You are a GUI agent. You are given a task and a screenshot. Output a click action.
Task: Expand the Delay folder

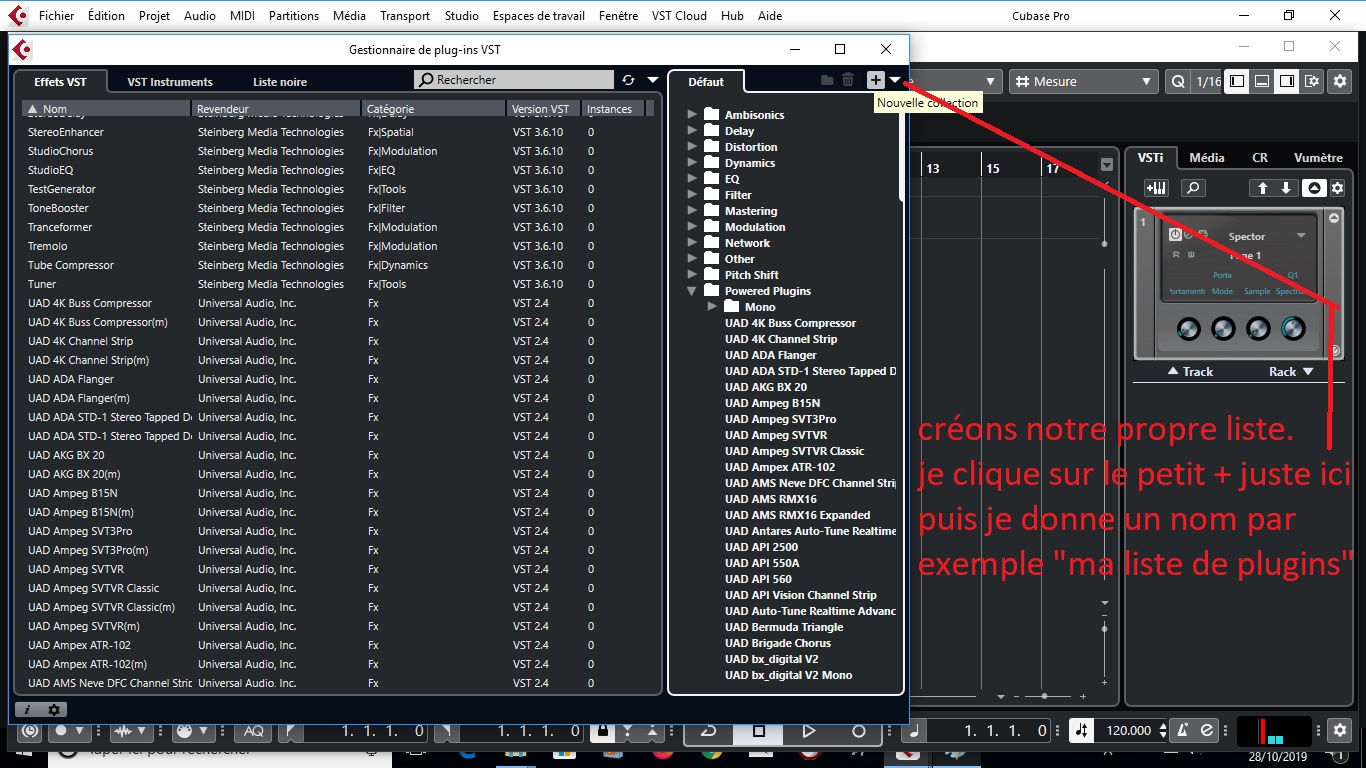(x=692, y=131)
